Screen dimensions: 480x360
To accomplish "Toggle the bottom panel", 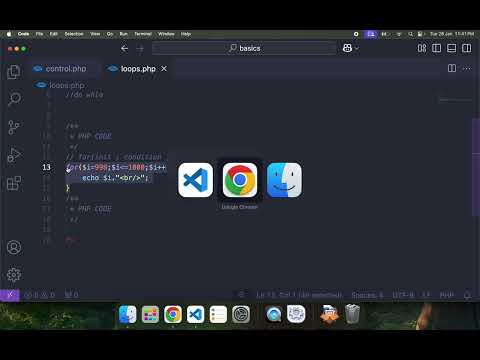I will [x=452, y=48].
